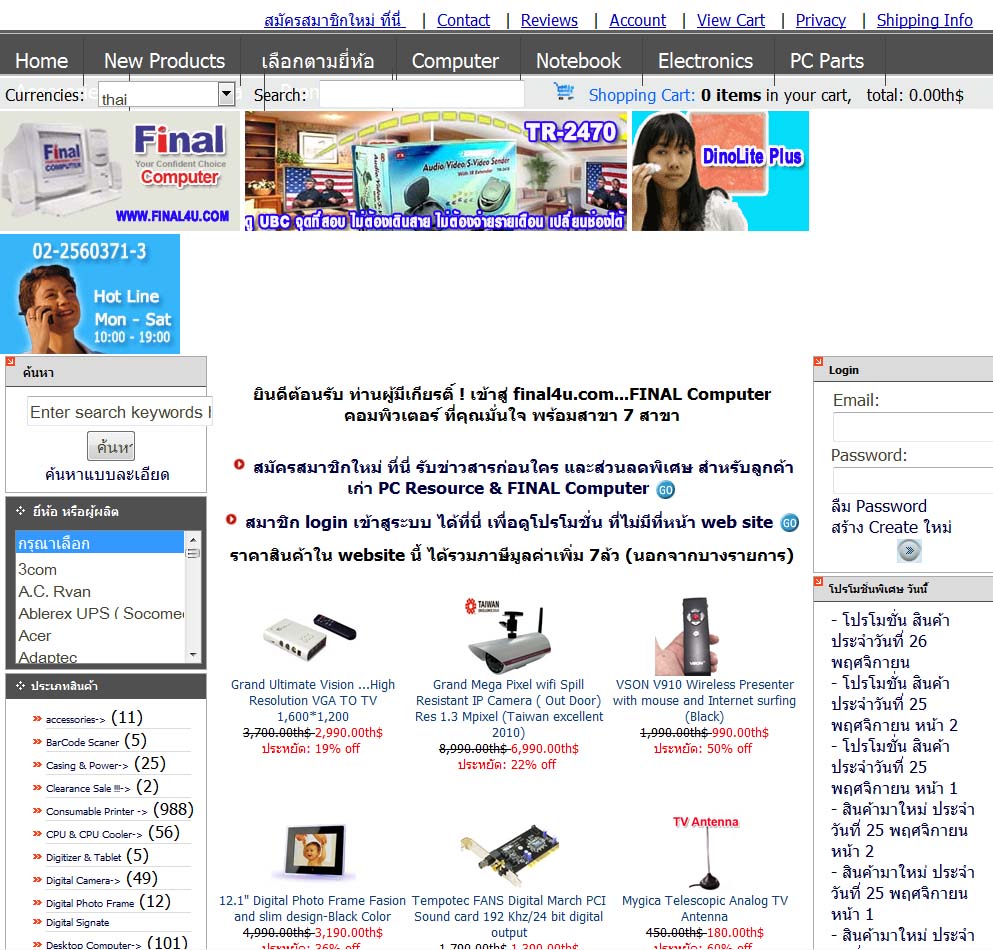Select กรุณาเลือก option in brand list

[99, 543]
